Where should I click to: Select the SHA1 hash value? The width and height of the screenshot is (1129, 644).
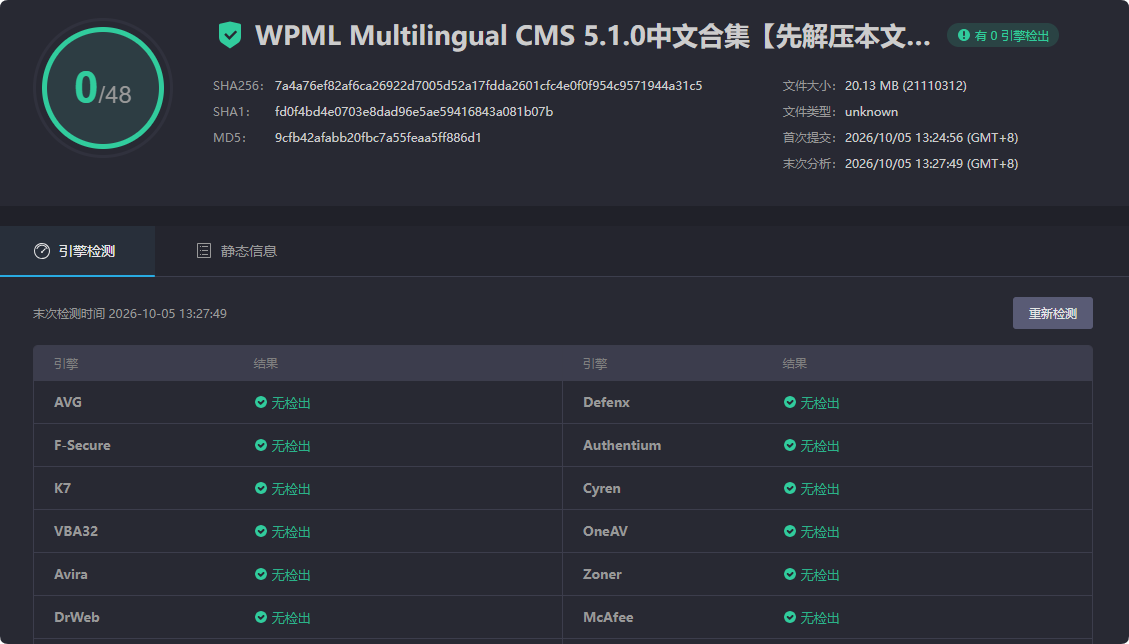pyautogui.click(x=414, y=112)
